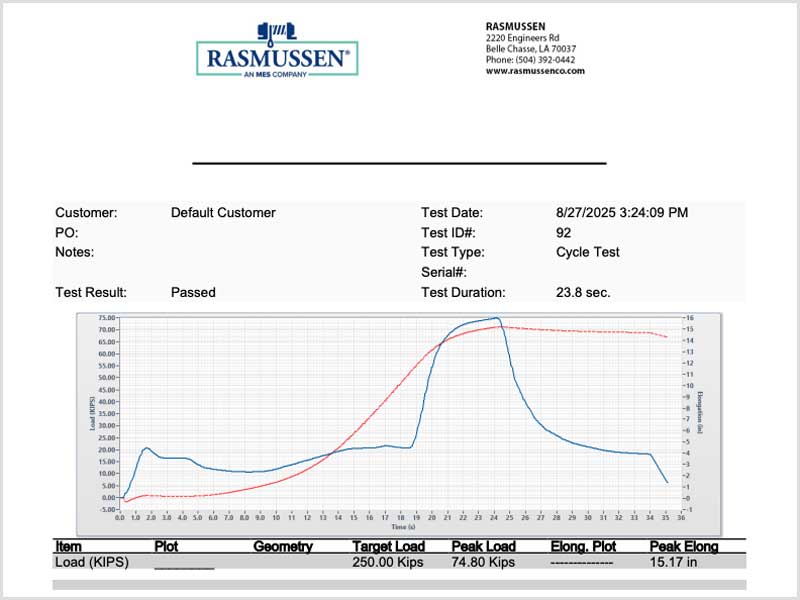Click the Notes: label
Viewport: 800px width, 600px height.
coord(74,252)
